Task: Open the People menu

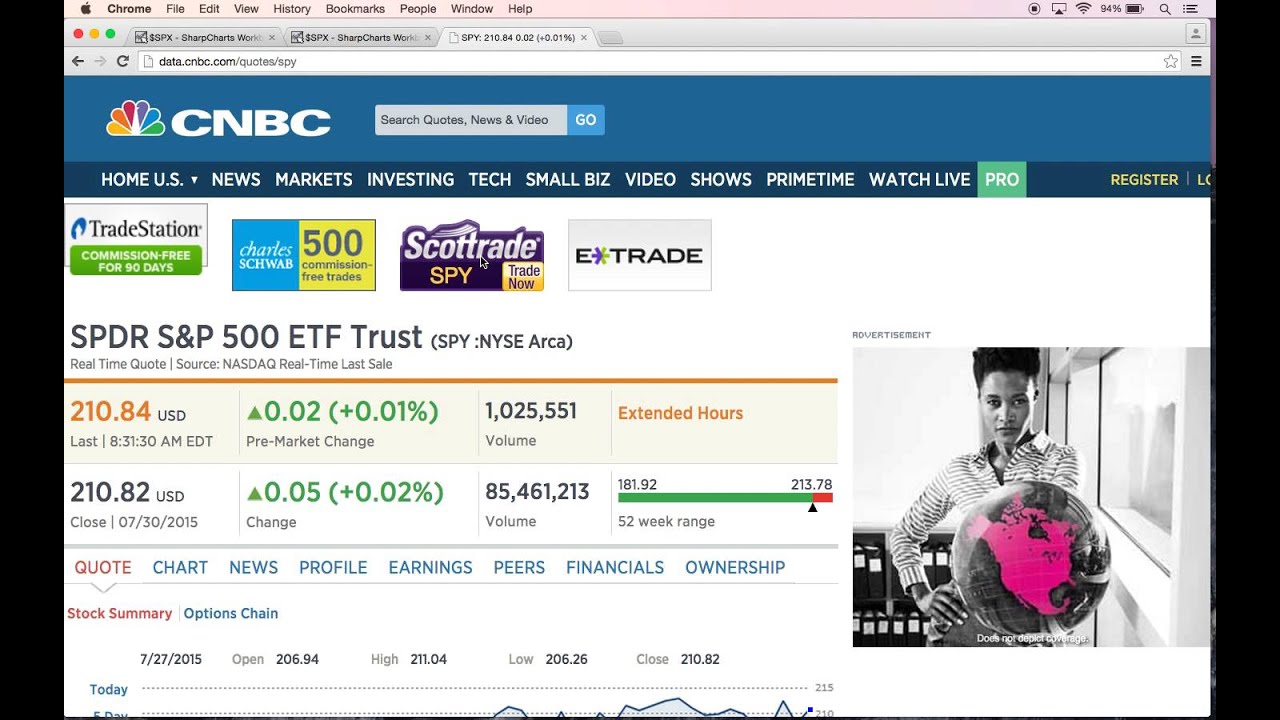Action: 418,9
